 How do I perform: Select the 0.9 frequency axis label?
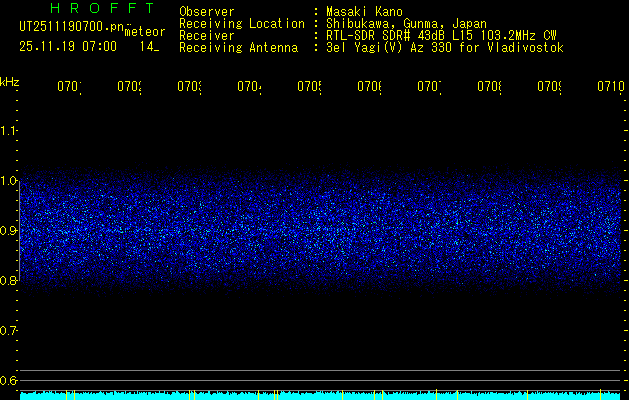(x=9, y=230)
